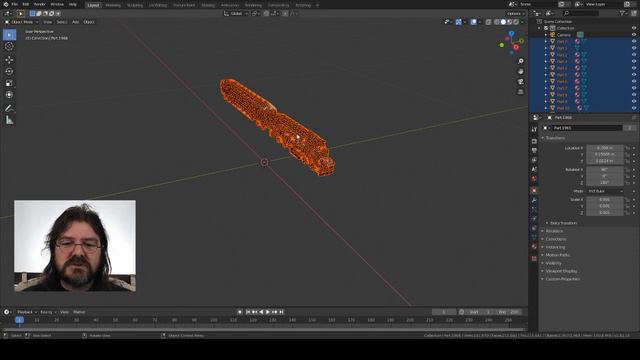Expand the Motion Paths panel
640x360 pixels.
click(558, 255)
